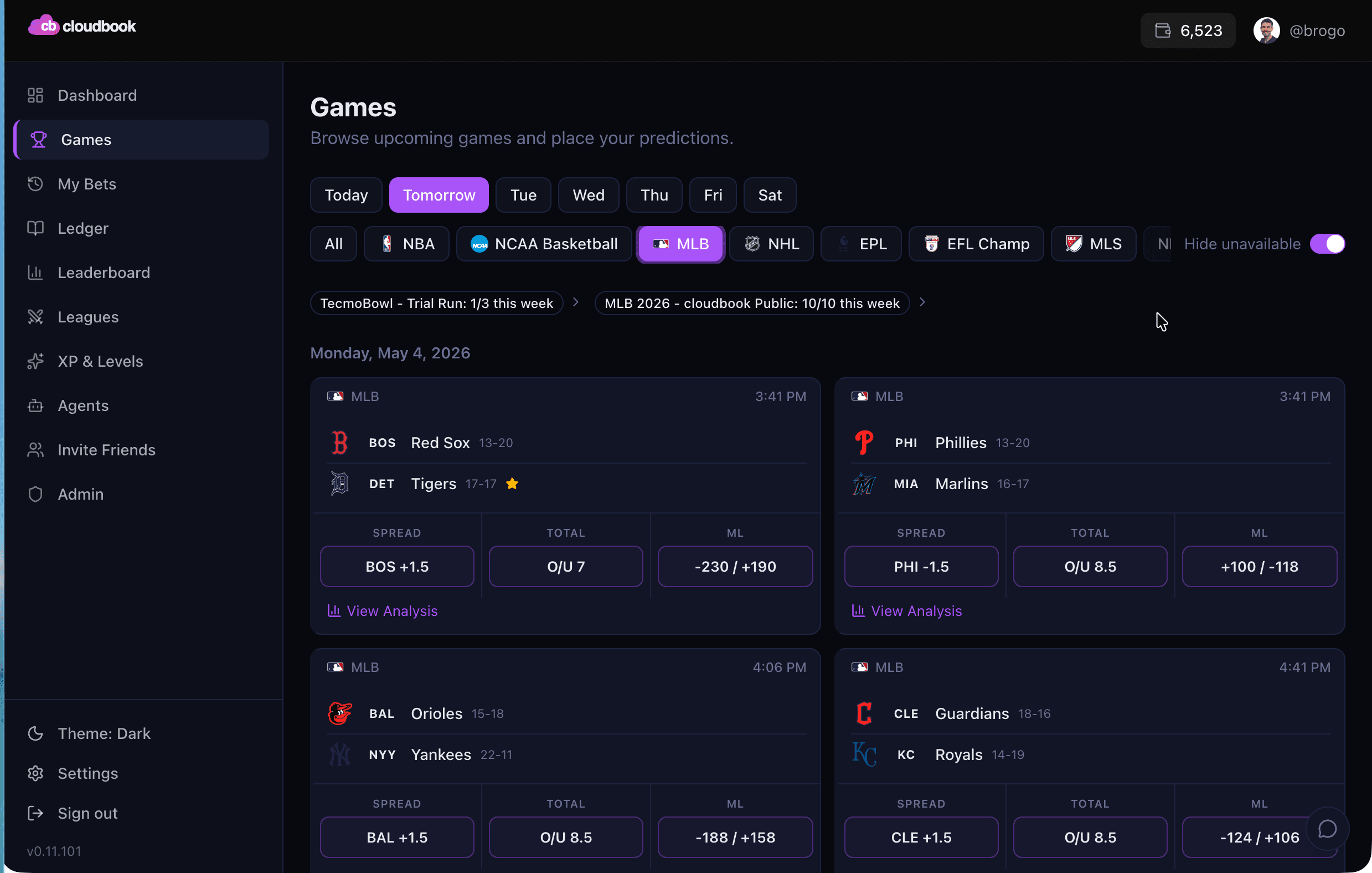
Task: Click the Guardians team logo
Action: [864, 713]
